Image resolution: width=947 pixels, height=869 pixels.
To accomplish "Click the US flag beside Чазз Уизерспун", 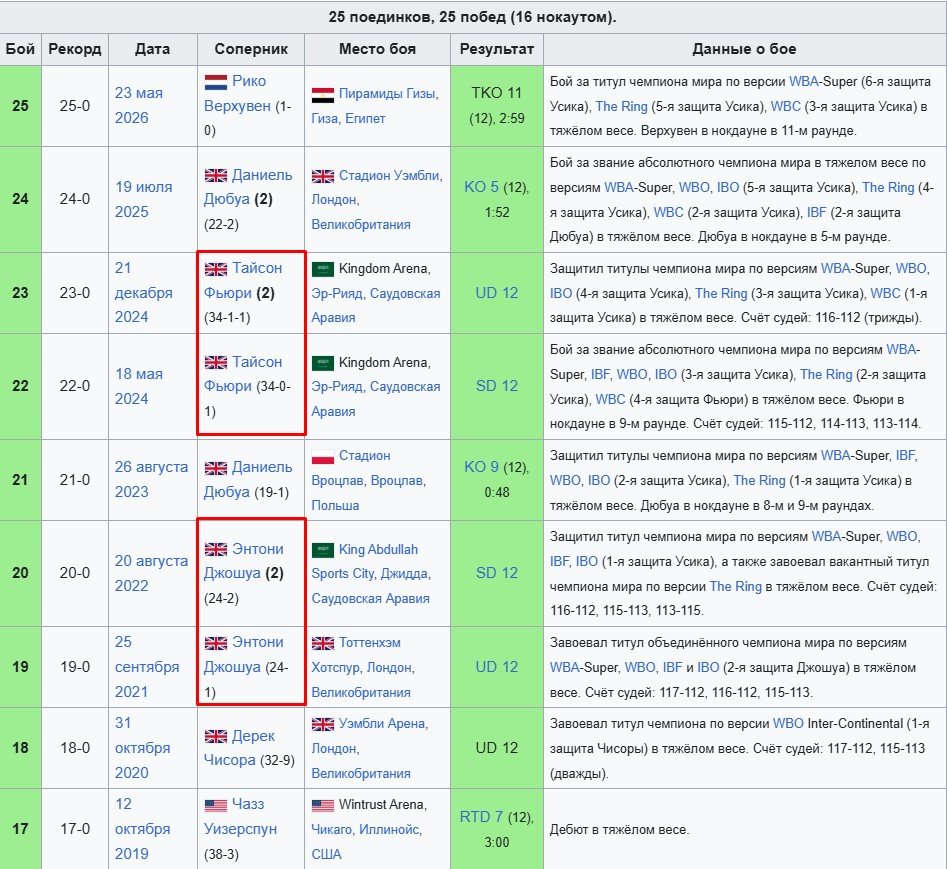I will coord(216,805).
